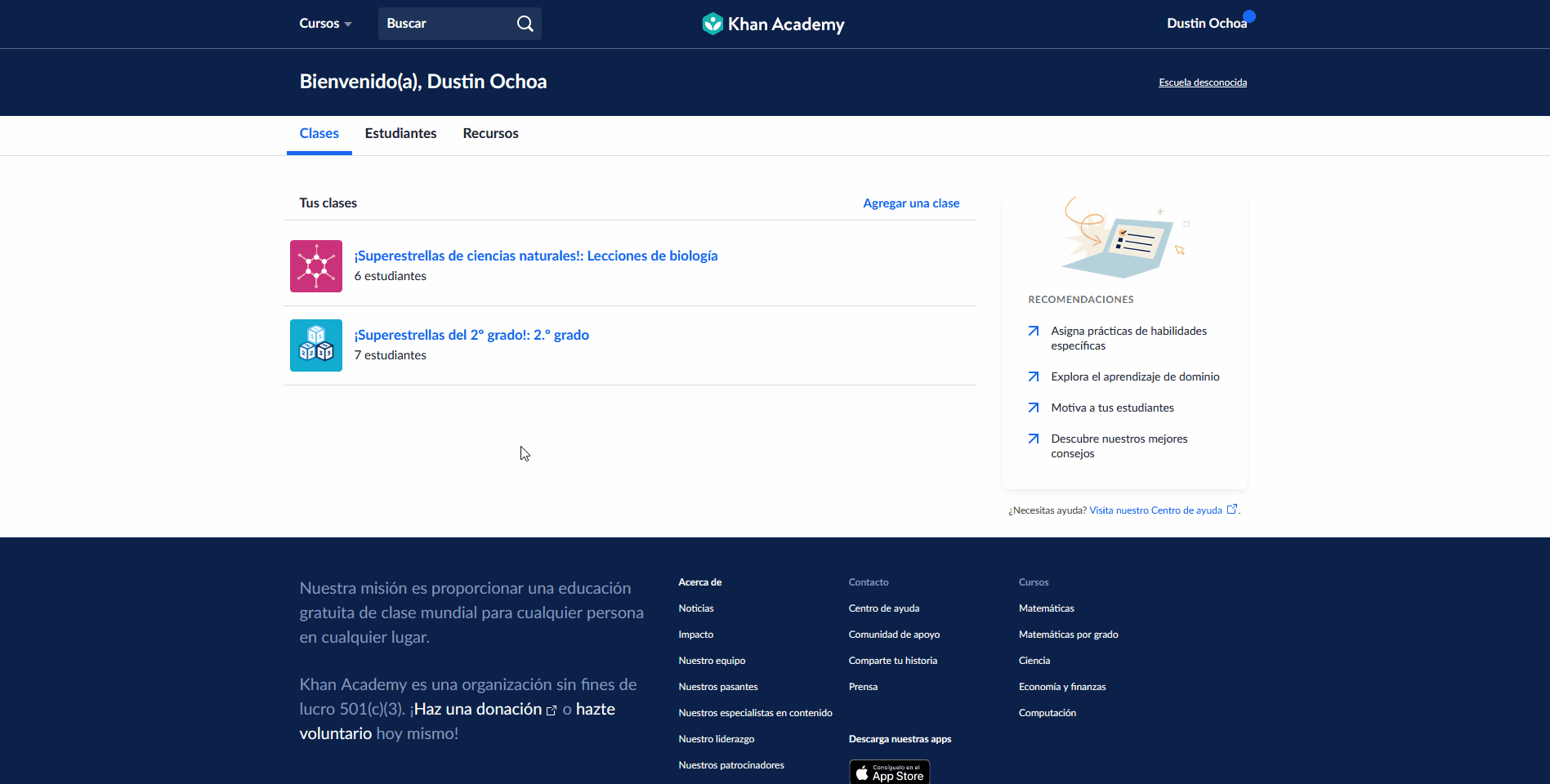
Task: Open the biology class pink molecule icon
Action: [x=316, y=266]
